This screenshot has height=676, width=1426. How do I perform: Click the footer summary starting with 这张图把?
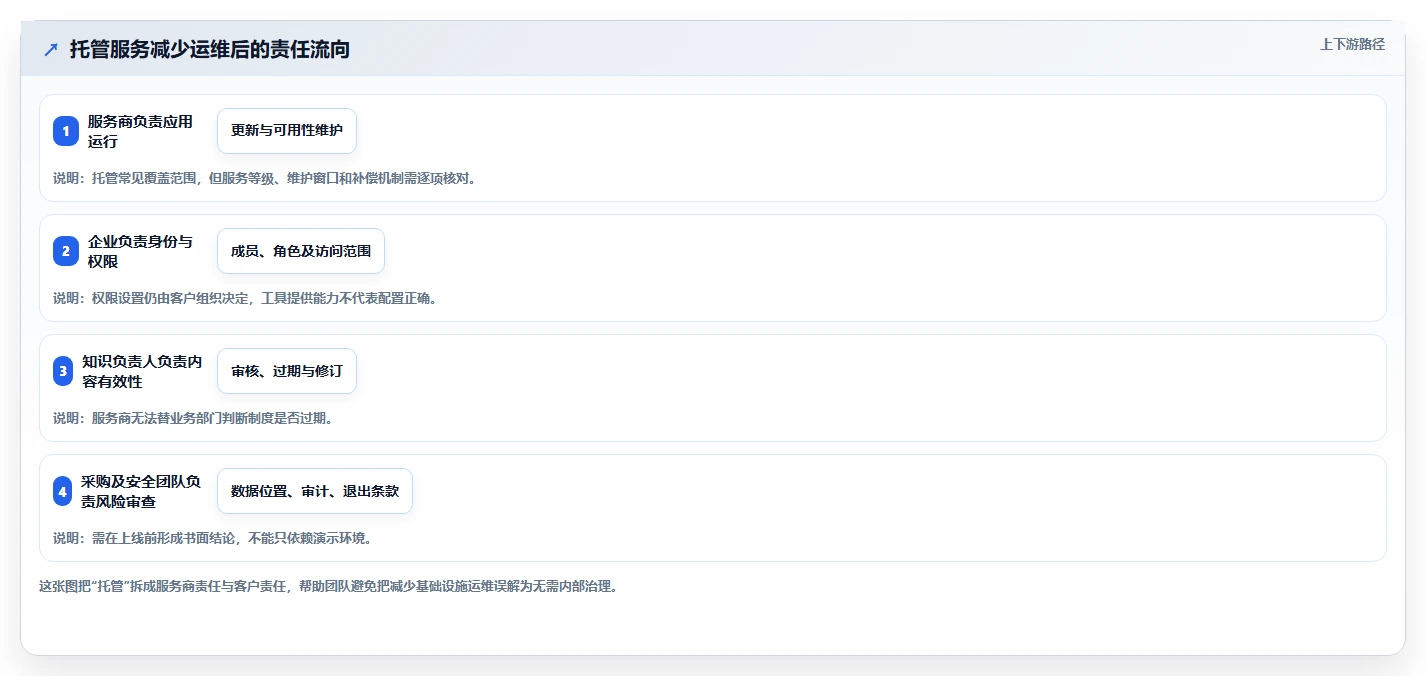(330, 586)
